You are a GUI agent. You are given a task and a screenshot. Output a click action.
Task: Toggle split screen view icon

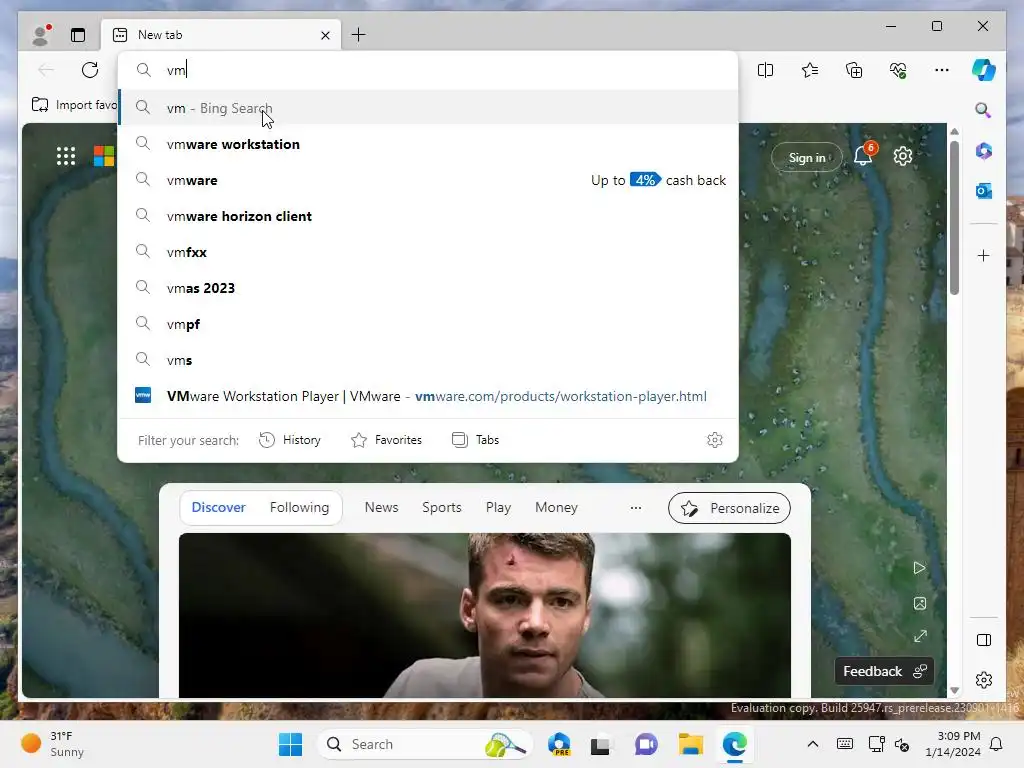(765, 70)
